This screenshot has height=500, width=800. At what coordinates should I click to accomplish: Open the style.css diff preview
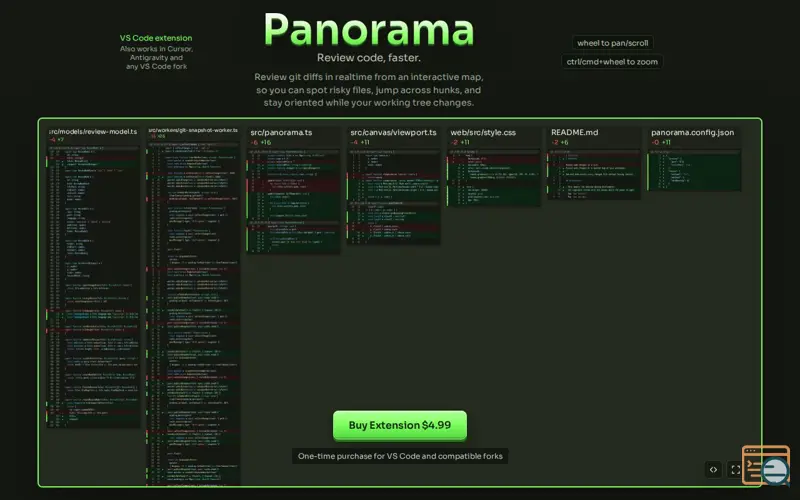493,178
